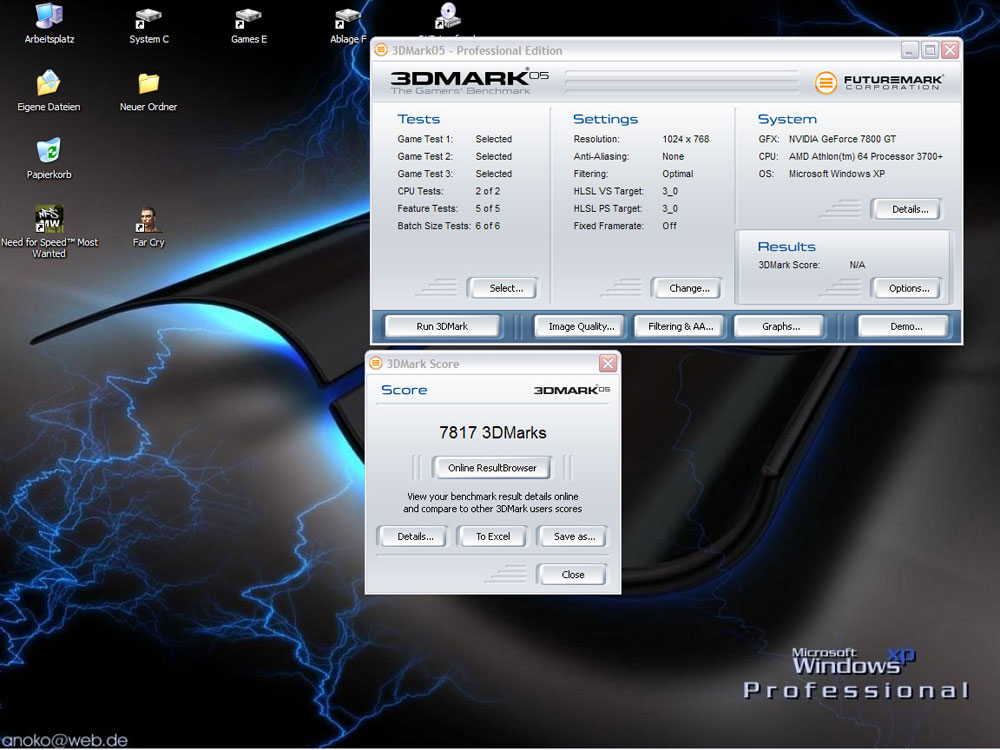
Task: Click the Game Test 3 Selected value
Action: [494, 173]
